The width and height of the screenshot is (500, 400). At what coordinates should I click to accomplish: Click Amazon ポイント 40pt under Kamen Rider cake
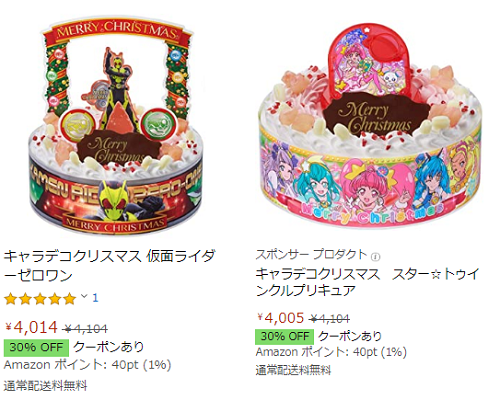[87, 365]
